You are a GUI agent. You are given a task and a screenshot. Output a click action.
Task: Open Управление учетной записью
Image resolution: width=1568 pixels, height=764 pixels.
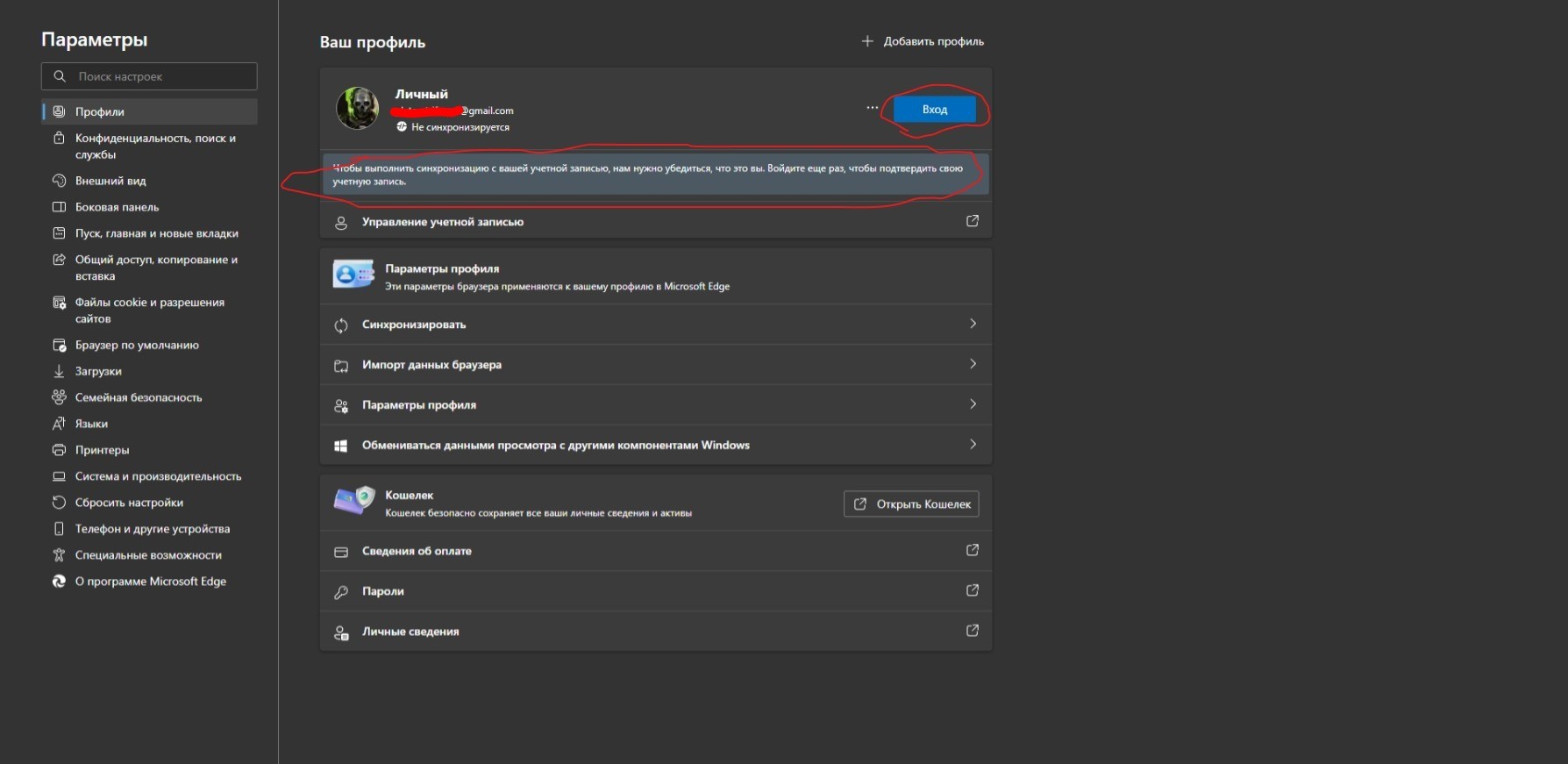click(x=656, y=222)
